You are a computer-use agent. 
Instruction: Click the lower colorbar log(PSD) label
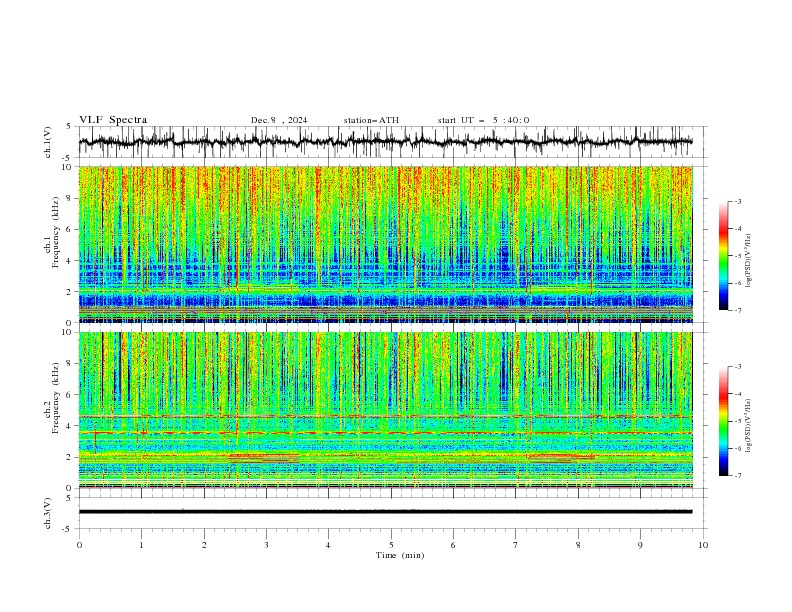[749, 426]
